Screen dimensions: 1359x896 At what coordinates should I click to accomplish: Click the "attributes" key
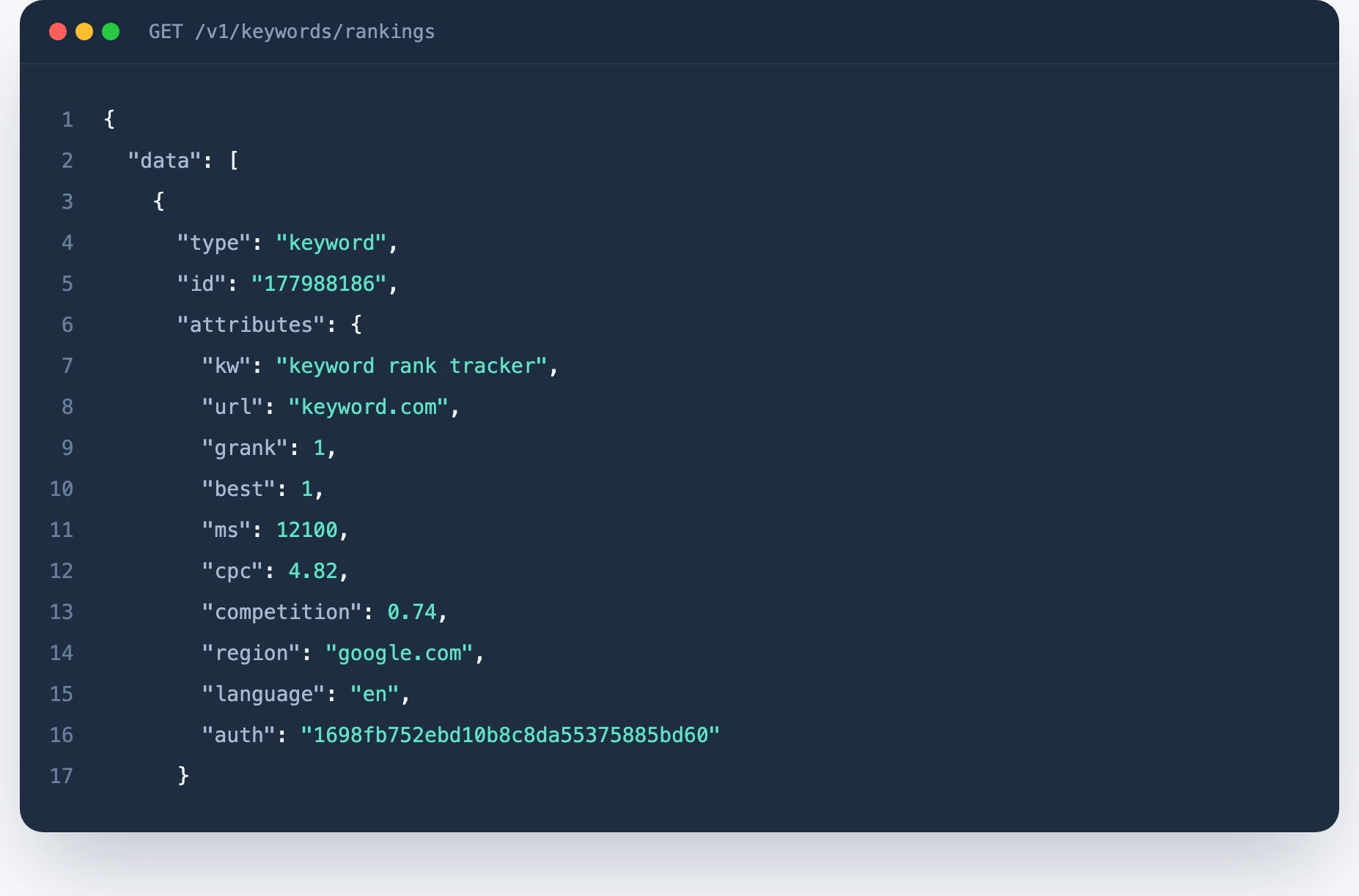coord(251,325)
